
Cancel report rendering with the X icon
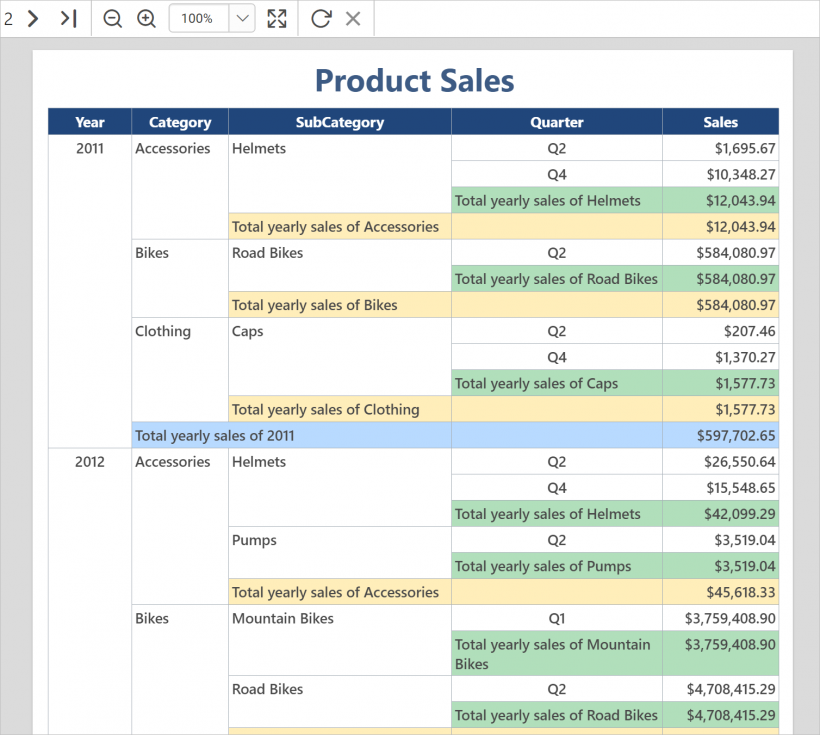point(352,18)
